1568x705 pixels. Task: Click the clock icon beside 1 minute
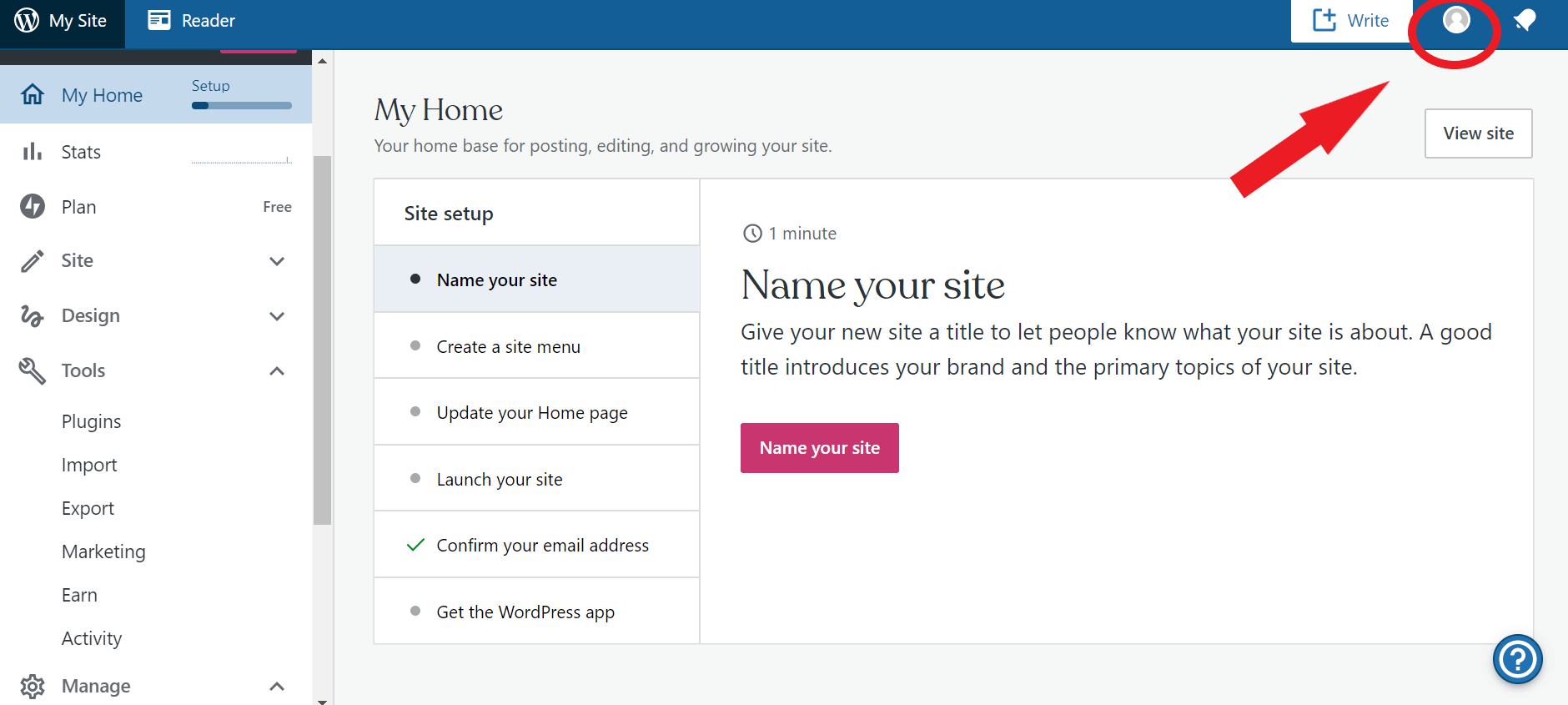pyautogui.click(x=752, y=234)
